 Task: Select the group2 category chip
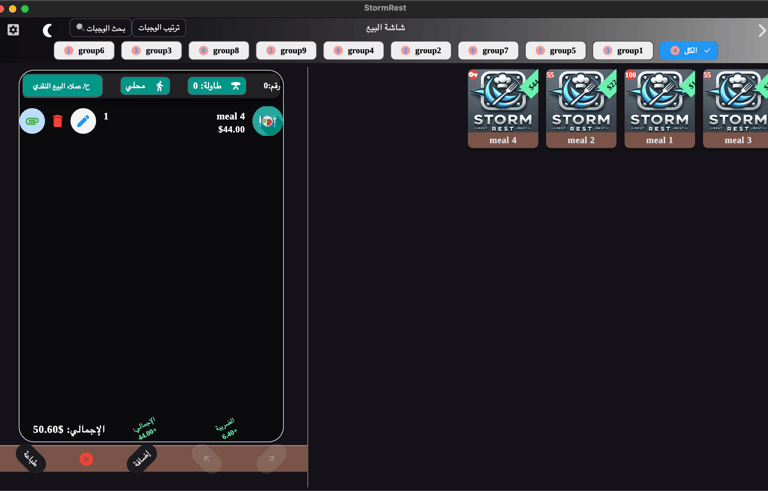click(421, 50)
